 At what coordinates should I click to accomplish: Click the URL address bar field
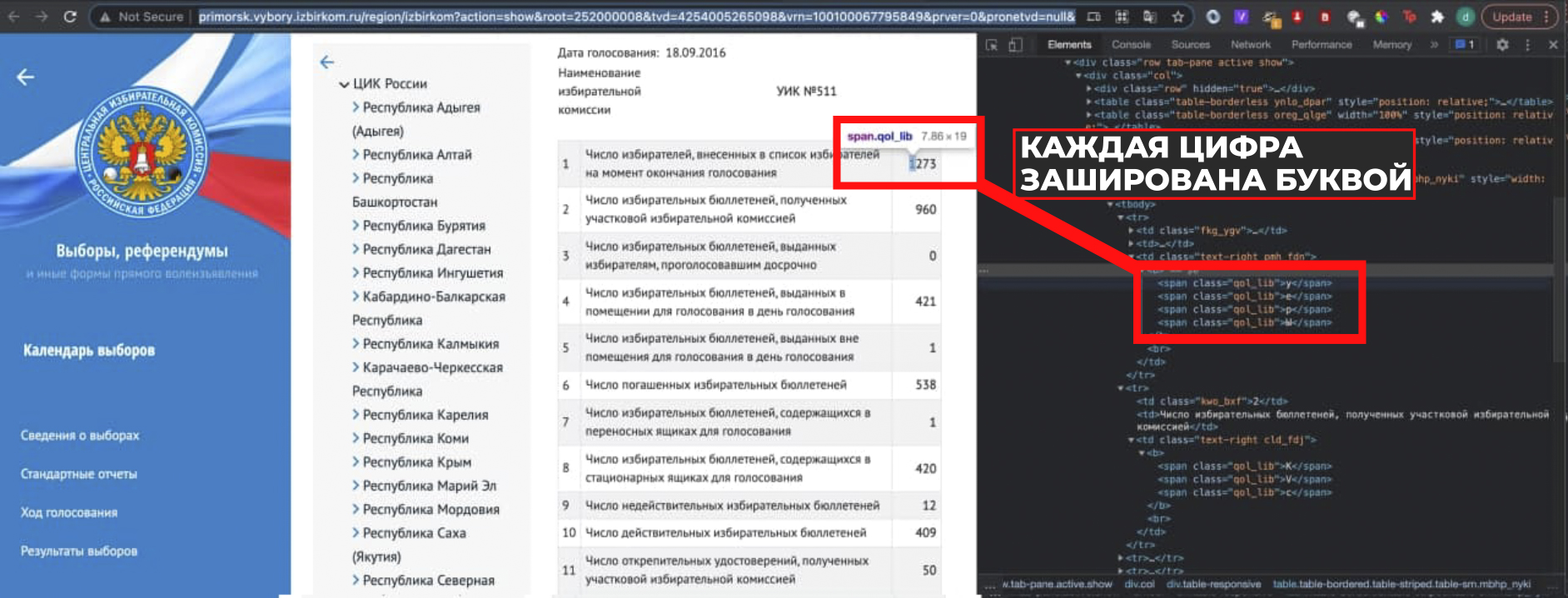[x=636, y=17]
